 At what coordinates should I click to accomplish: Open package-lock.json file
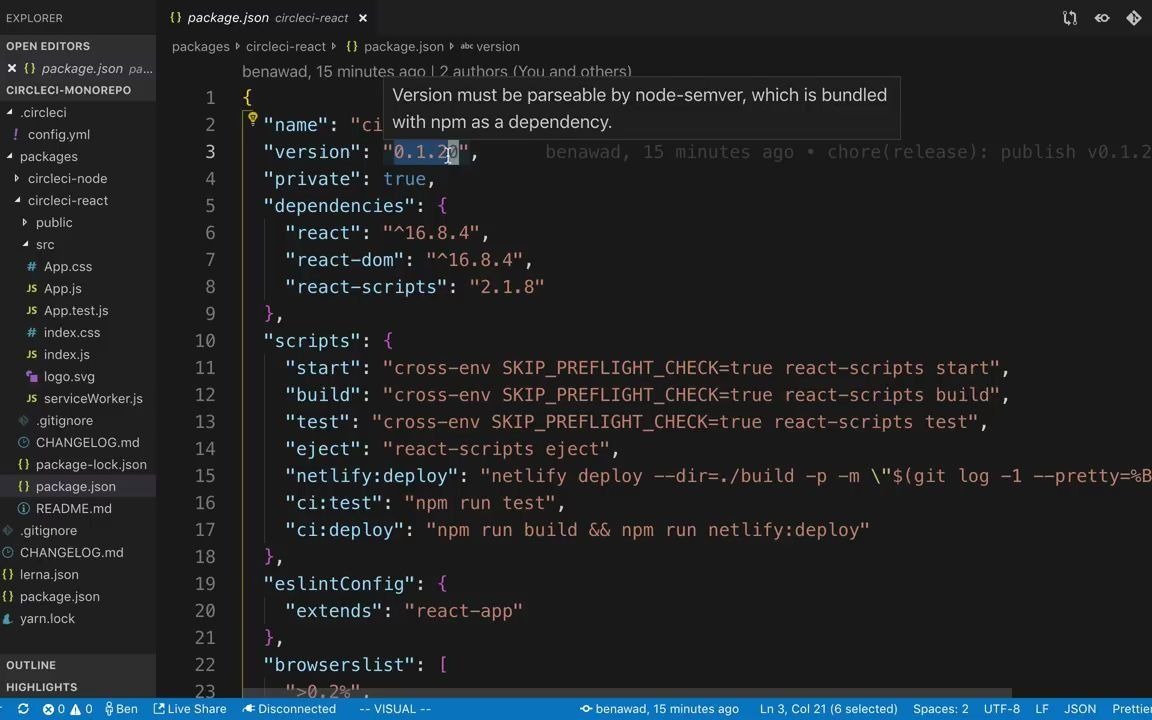(x=91, y=465)
